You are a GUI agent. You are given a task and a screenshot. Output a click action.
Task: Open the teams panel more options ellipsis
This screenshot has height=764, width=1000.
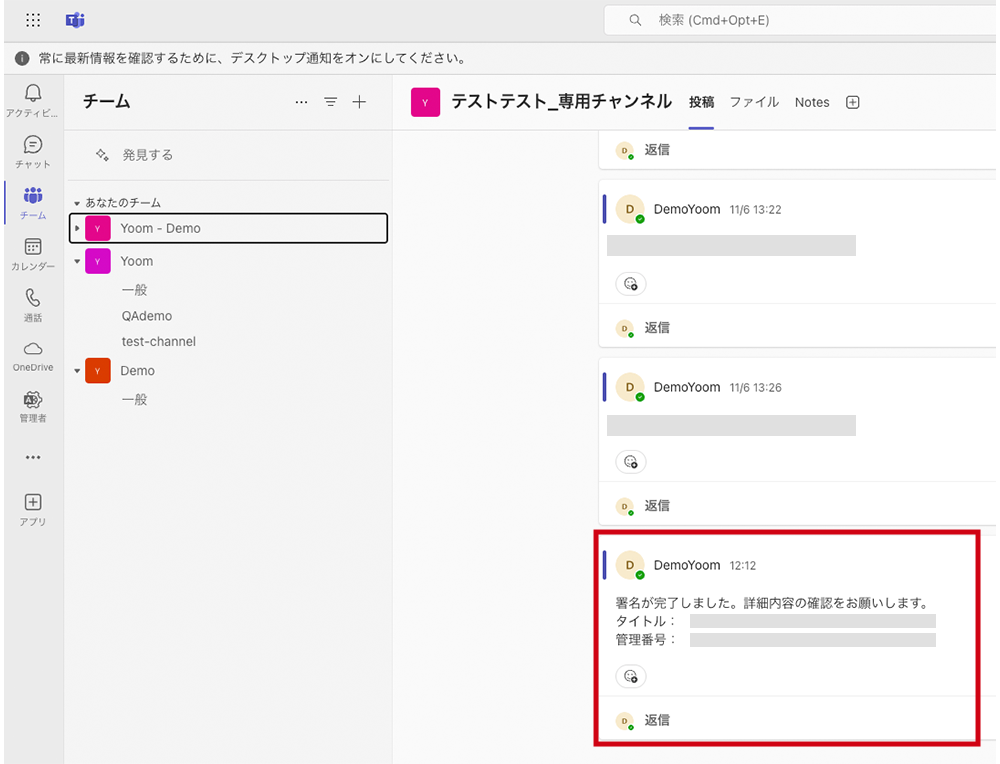click(301, 102)
